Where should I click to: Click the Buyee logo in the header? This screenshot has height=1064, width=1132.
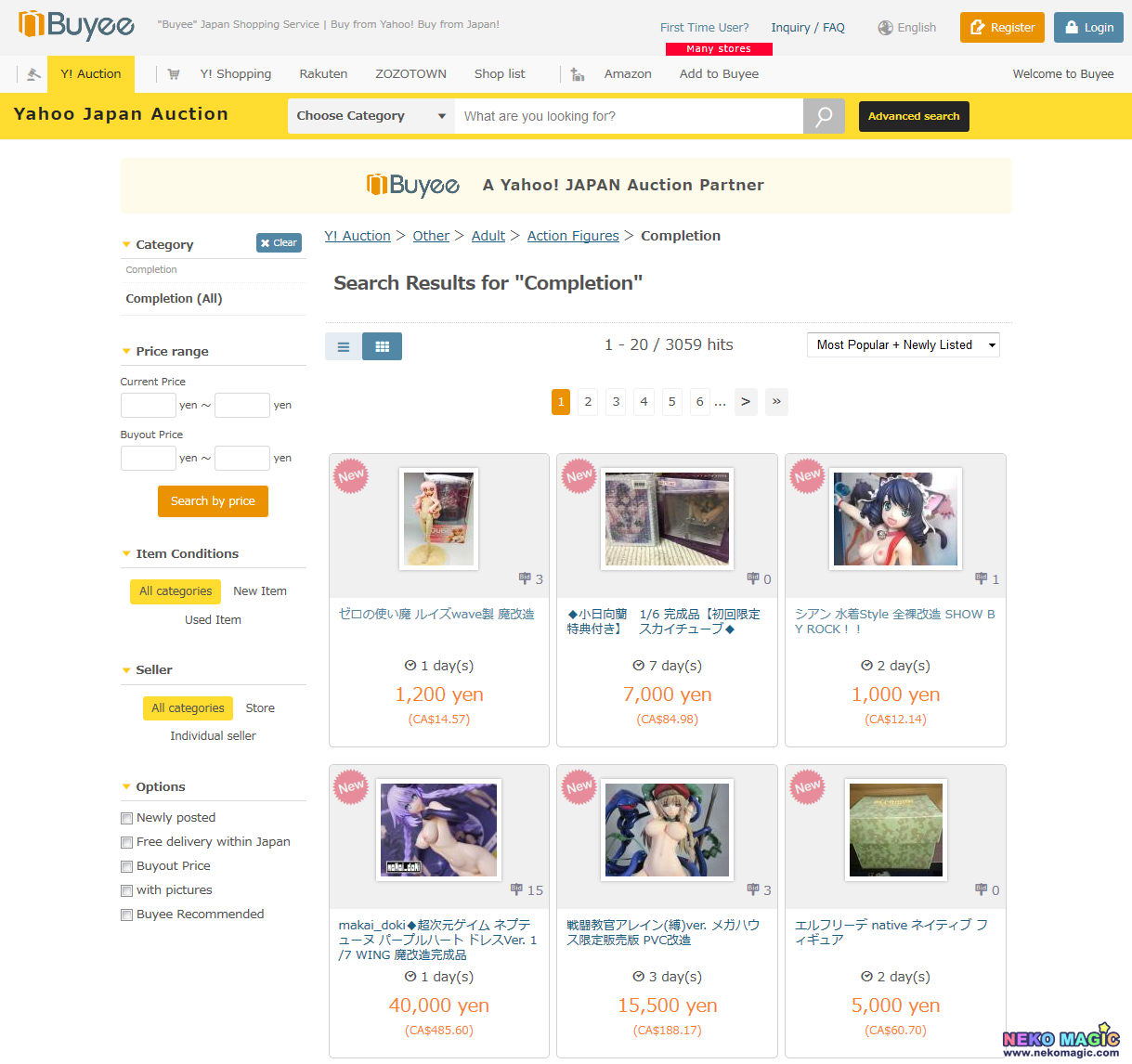(76, 25)
